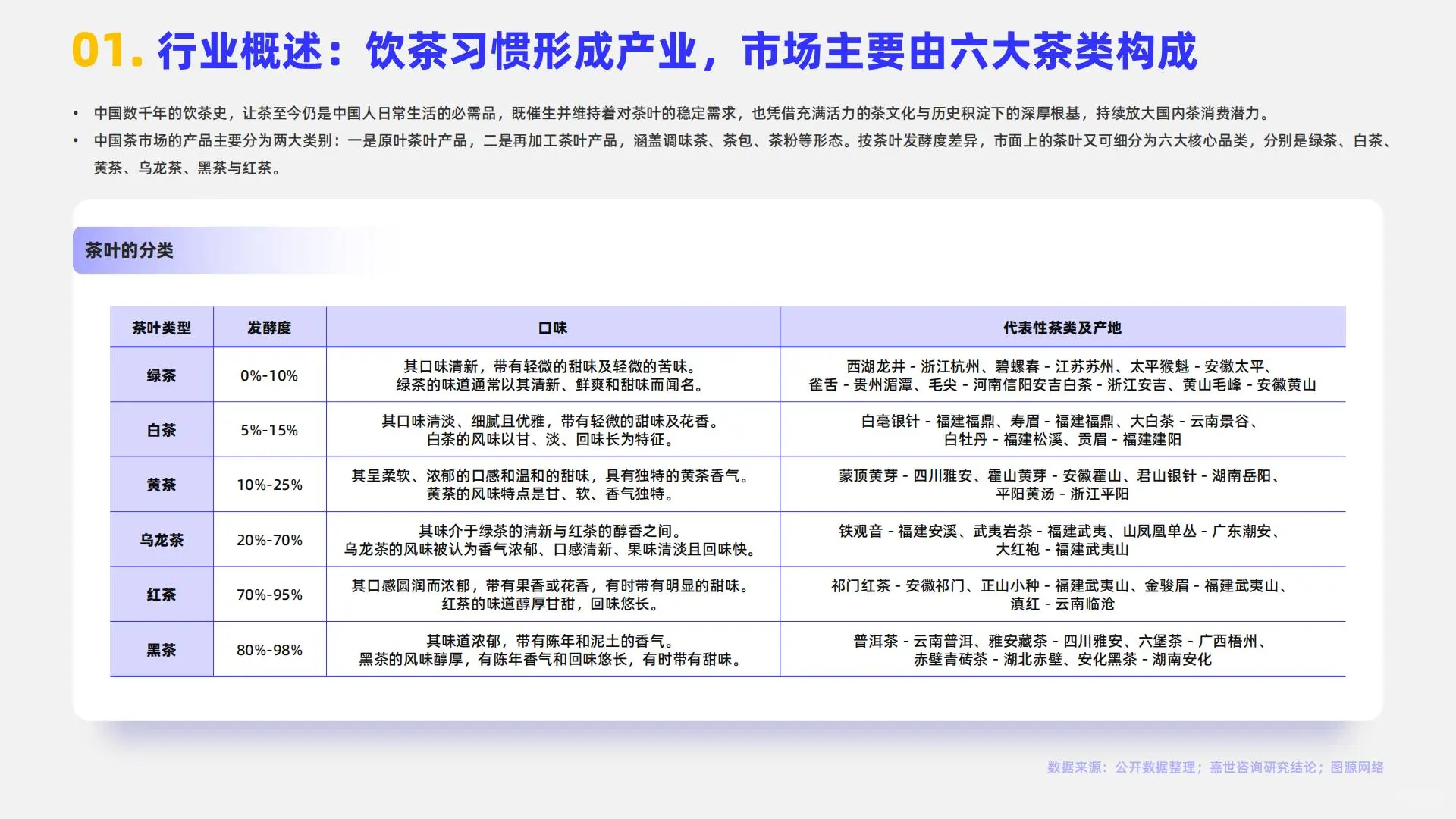Click the "茶叶的分类" panel header
Viewport: 1456px width, 819px height.
click(x=130, y=250)
